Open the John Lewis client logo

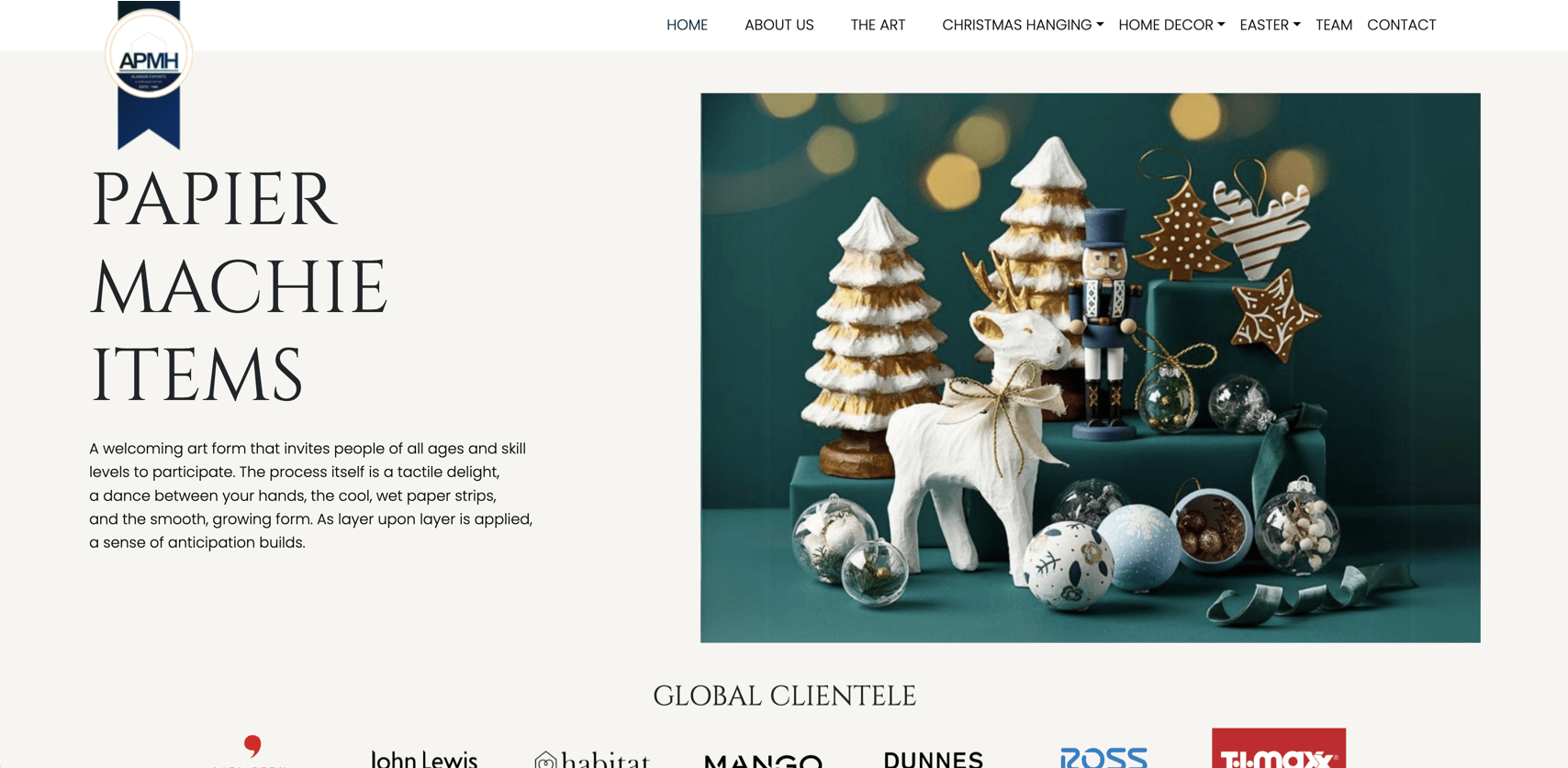tap(424, 758)
